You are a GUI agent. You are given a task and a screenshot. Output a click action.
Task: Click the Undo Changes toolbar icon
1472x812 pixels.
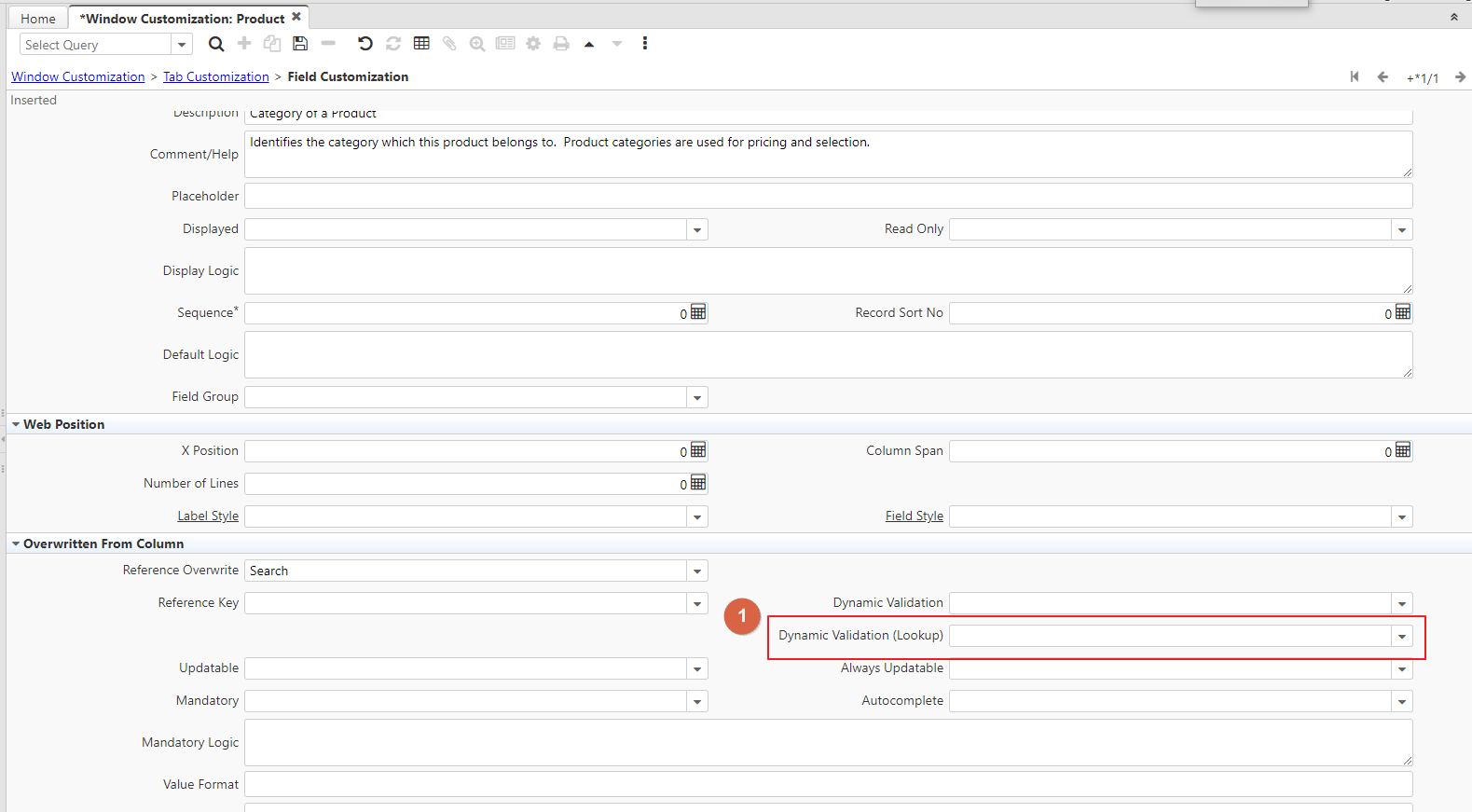pyautogui.click(x=365, y=44)
